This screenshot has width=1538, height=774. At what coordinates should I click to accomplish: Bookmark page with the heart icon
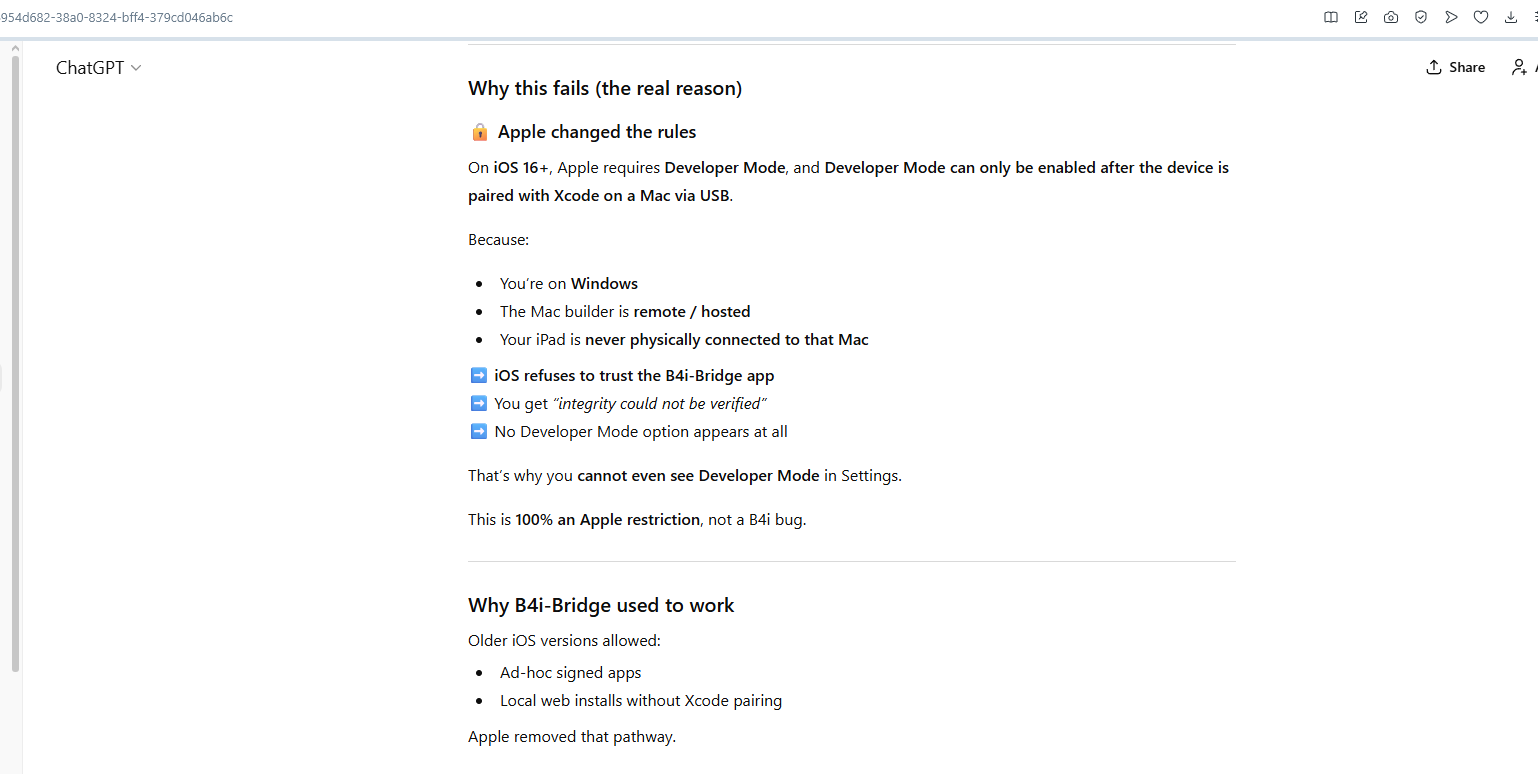coord(1481,17)
